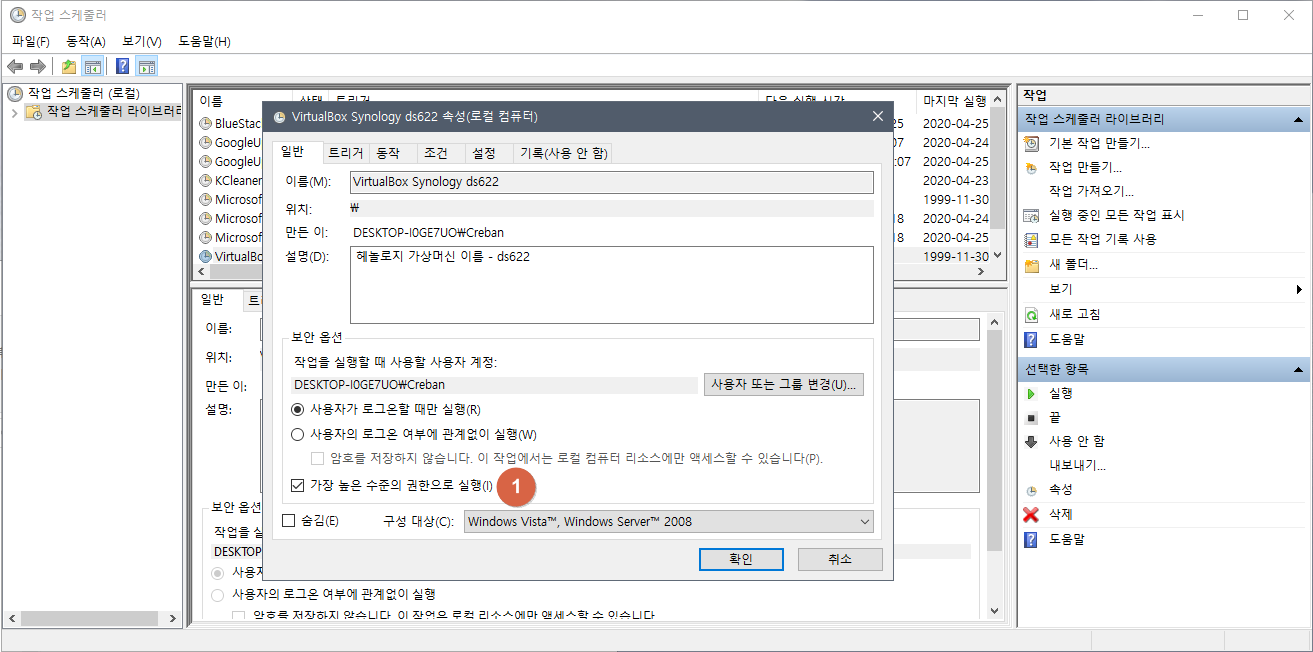
Task: Click 작업 가져오기 in actions pane
Action: pos(1091,192)
